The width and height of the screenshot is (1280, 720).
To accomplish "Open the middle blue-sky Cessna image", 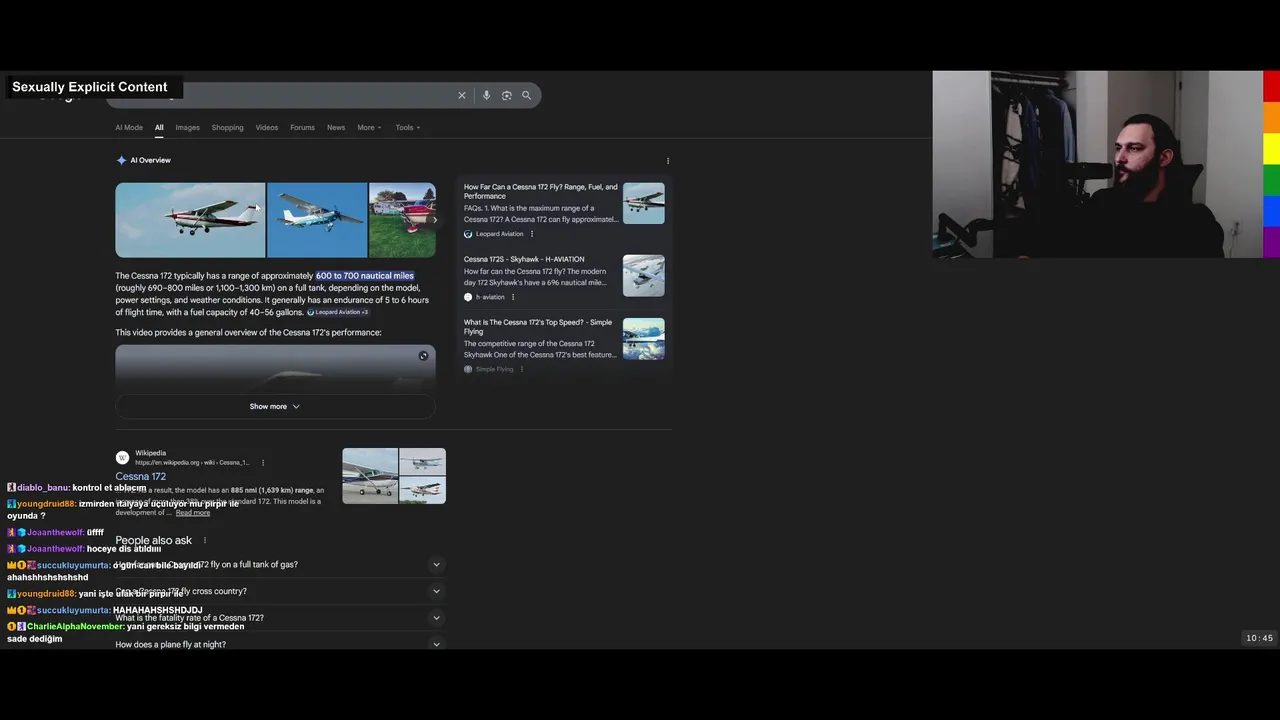I will click(317, 220).
